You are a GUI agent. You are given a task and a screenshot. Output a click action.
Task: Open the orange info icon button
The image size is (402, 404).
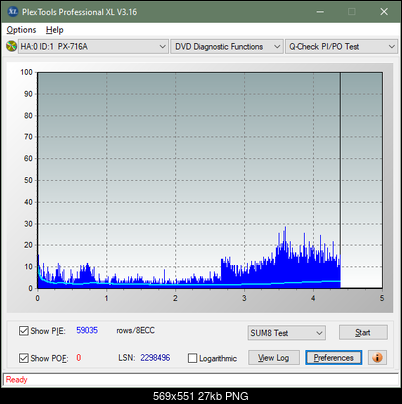[377, 358]
